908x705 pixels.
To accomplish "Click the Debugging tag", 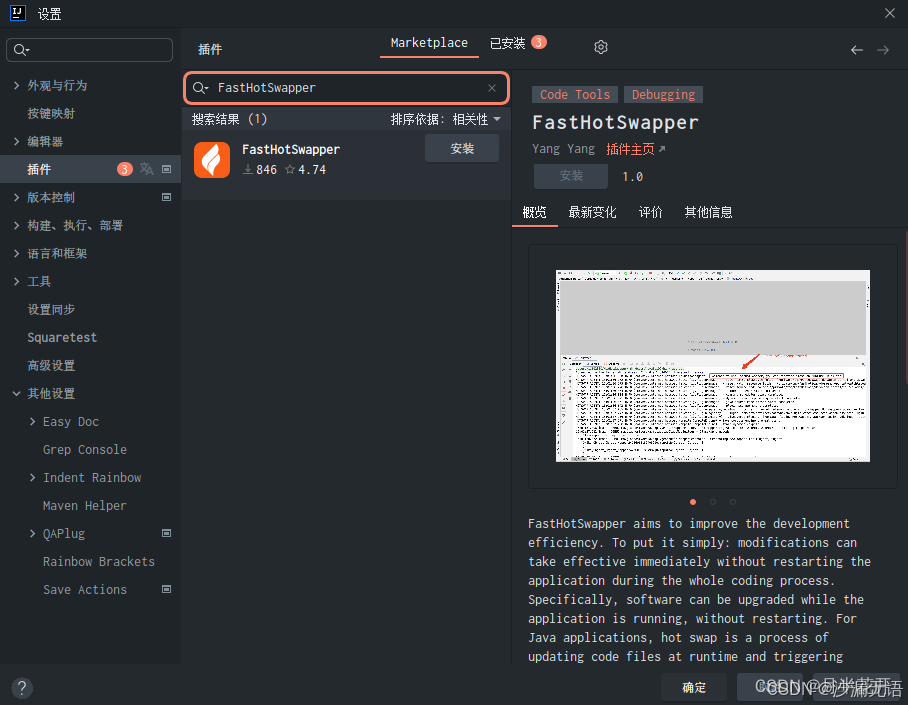I will pyautogui.click(x=664, y=94).
